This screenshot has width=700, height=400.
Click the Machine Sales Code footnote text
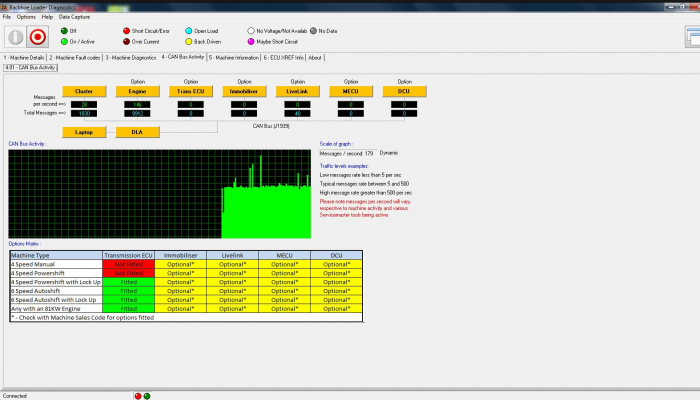pos(83,317)
